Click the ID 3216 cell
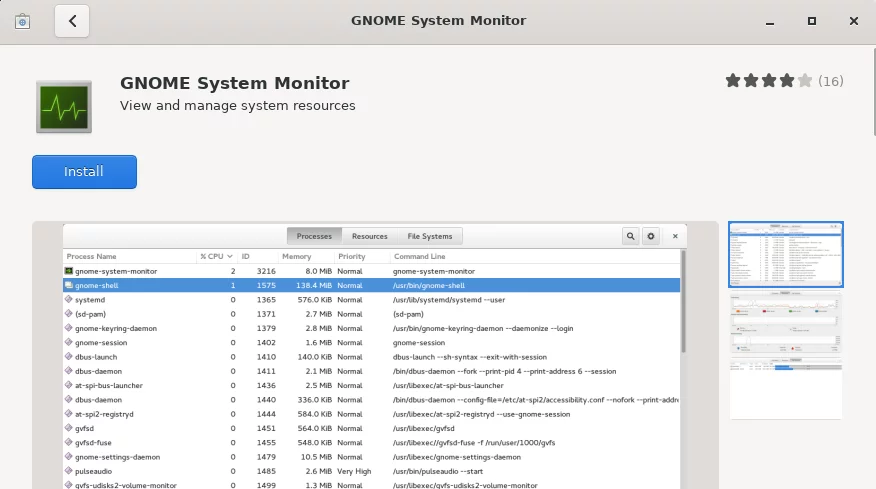The image size is (876, 489). (266, 271)
